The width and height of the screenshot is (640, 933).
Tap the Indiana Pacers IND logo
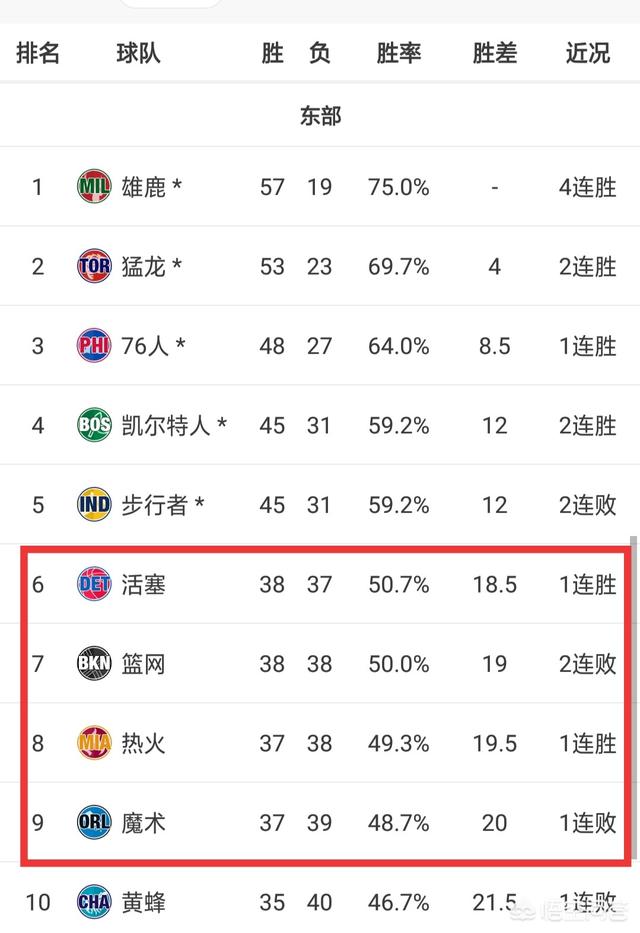(94, 505)
